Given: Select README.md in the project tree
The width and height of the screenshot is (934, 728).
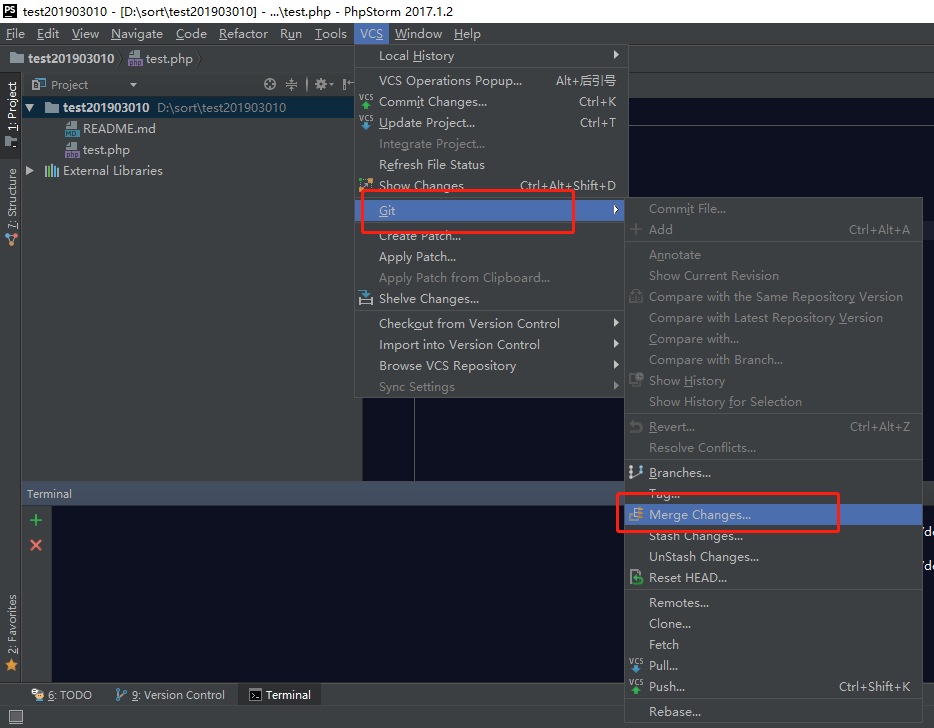Looking at the screenshot, I should tap(119, 129).
